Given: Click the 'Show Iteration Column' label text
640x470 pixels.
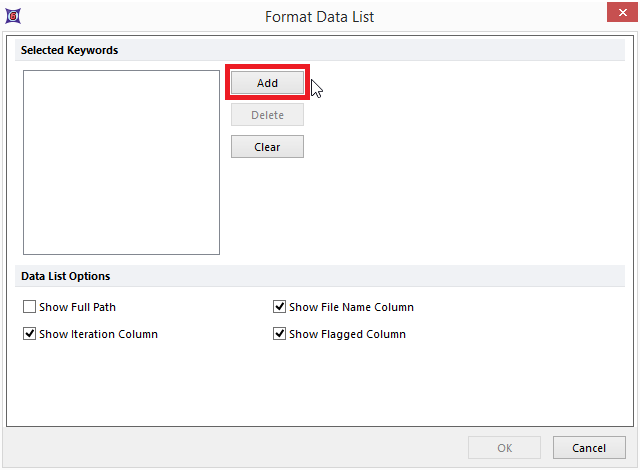Looking at the screenshot, I should (x=98, y=334).
